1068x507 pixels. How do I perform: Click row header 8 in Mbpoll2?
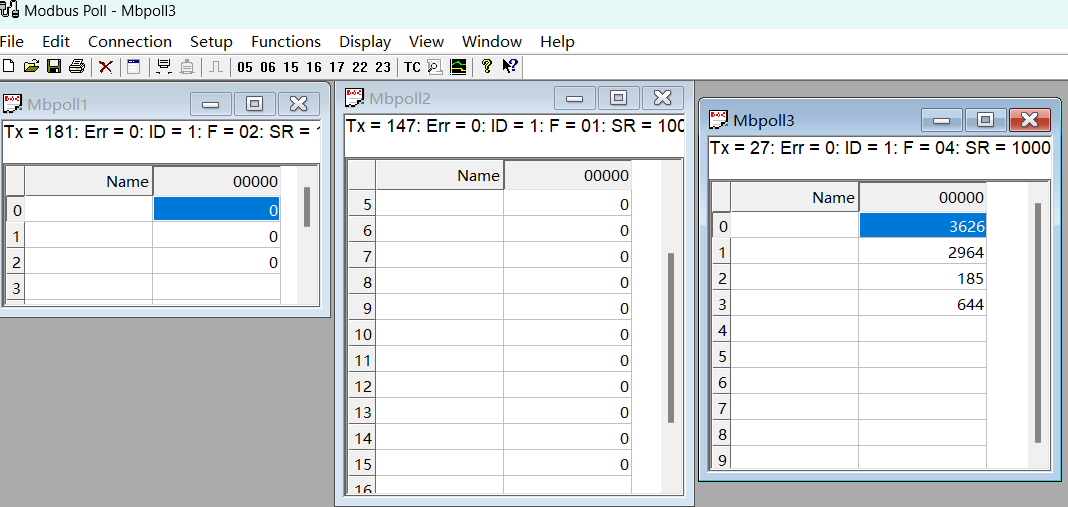[x=362, y=282]
